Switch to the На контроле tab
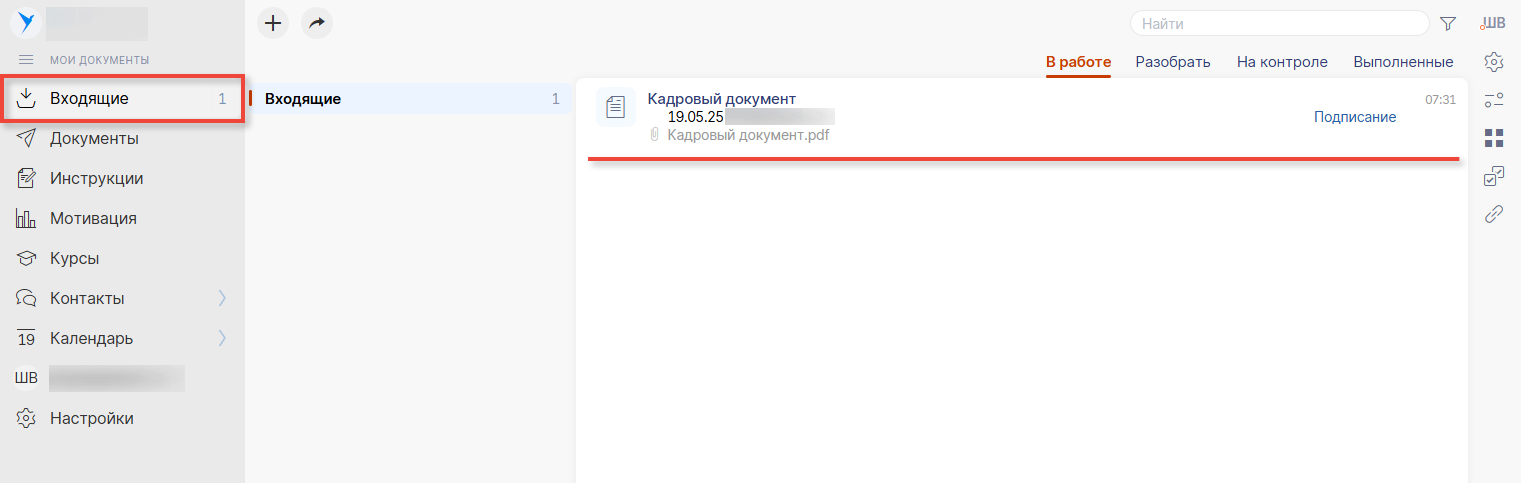Screen dimensions: 1521x483 coord(1282,62)
